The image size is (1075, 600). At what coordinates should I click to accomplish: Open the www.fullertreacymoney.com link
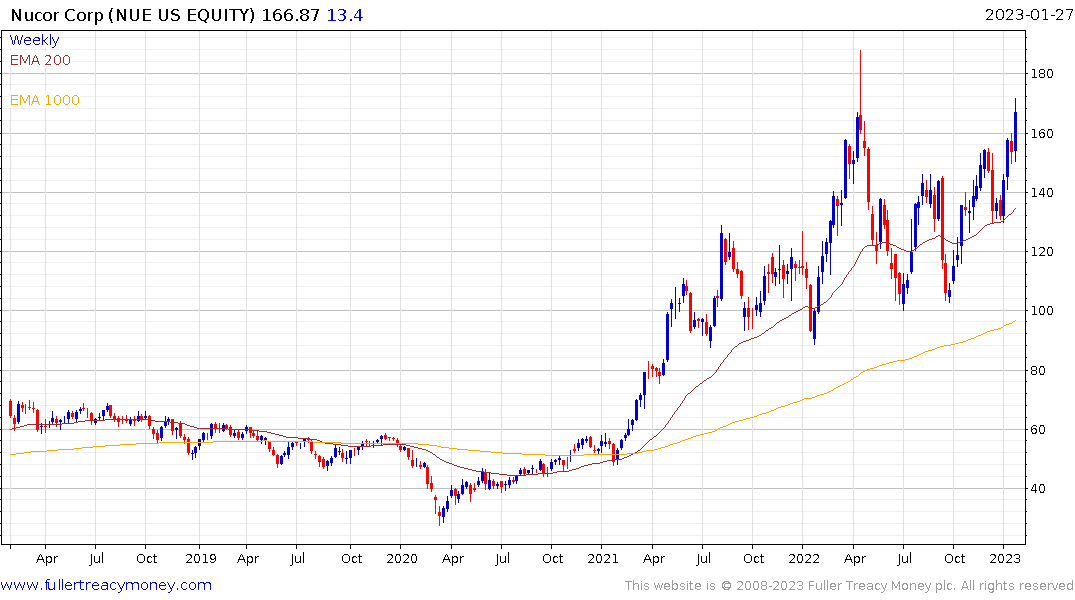106,585
